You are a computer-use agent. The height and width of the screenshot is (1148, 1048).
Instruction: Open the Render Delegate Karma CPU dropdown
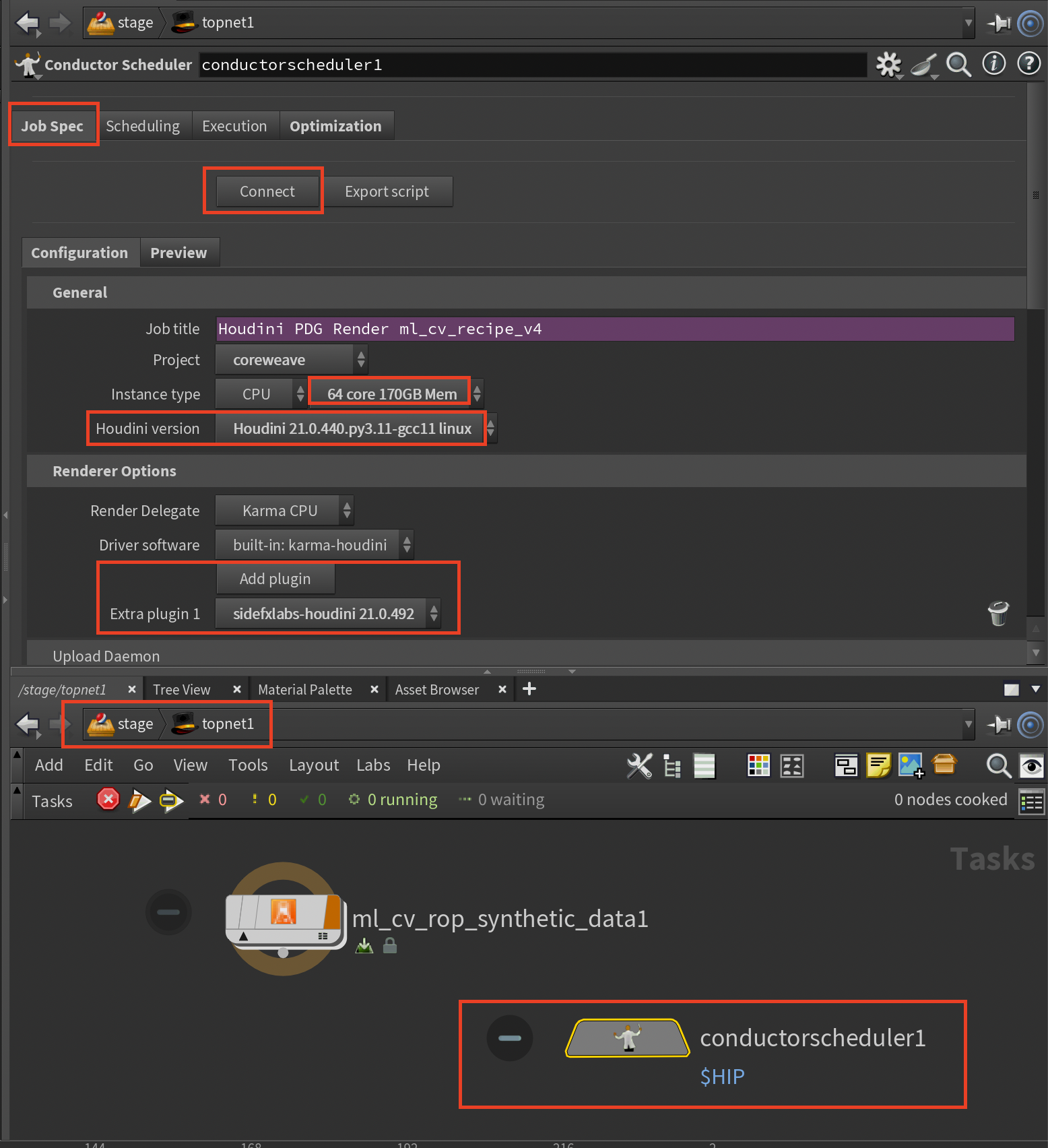284,511
